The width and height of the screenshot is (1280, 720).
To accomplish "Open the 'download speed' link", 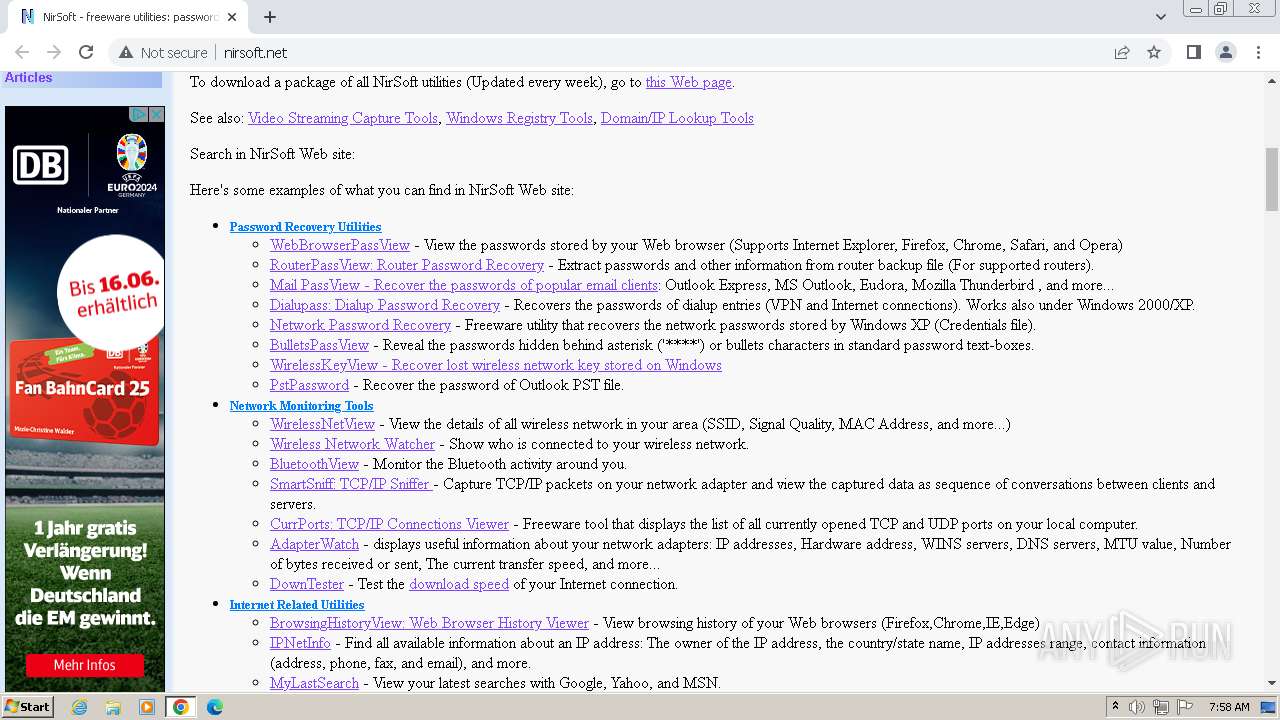I will click(459, 584).
